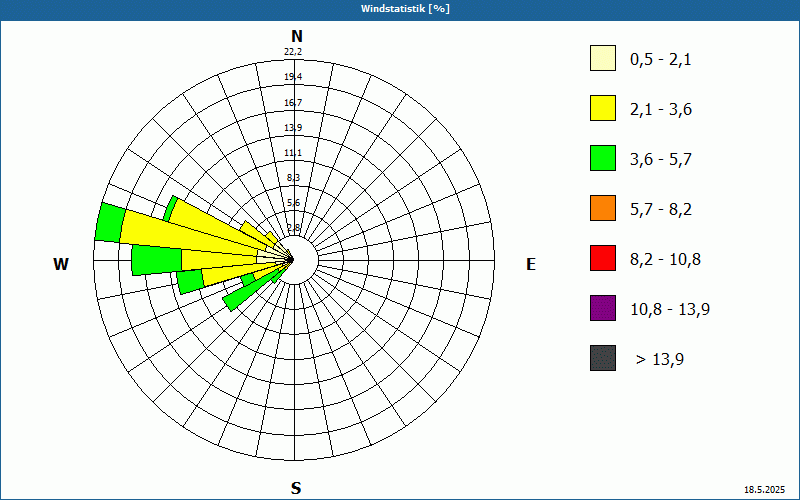
Task: Click the pale yellow 0,5 - 2,1 legend swatch
Action: point(603,58)
